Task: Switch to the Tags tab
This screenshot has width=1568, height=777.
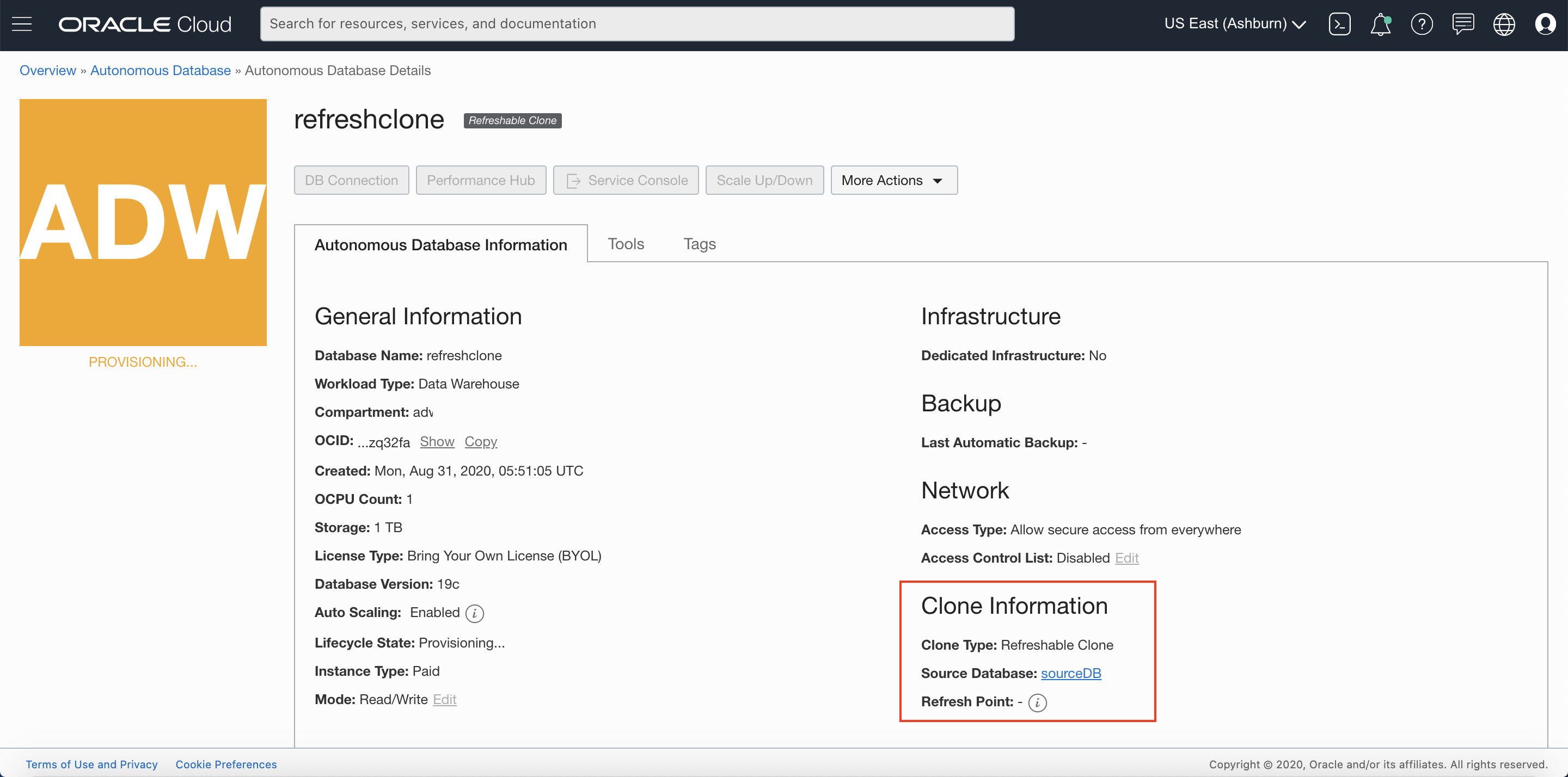Action: click(x=699, y=244)
